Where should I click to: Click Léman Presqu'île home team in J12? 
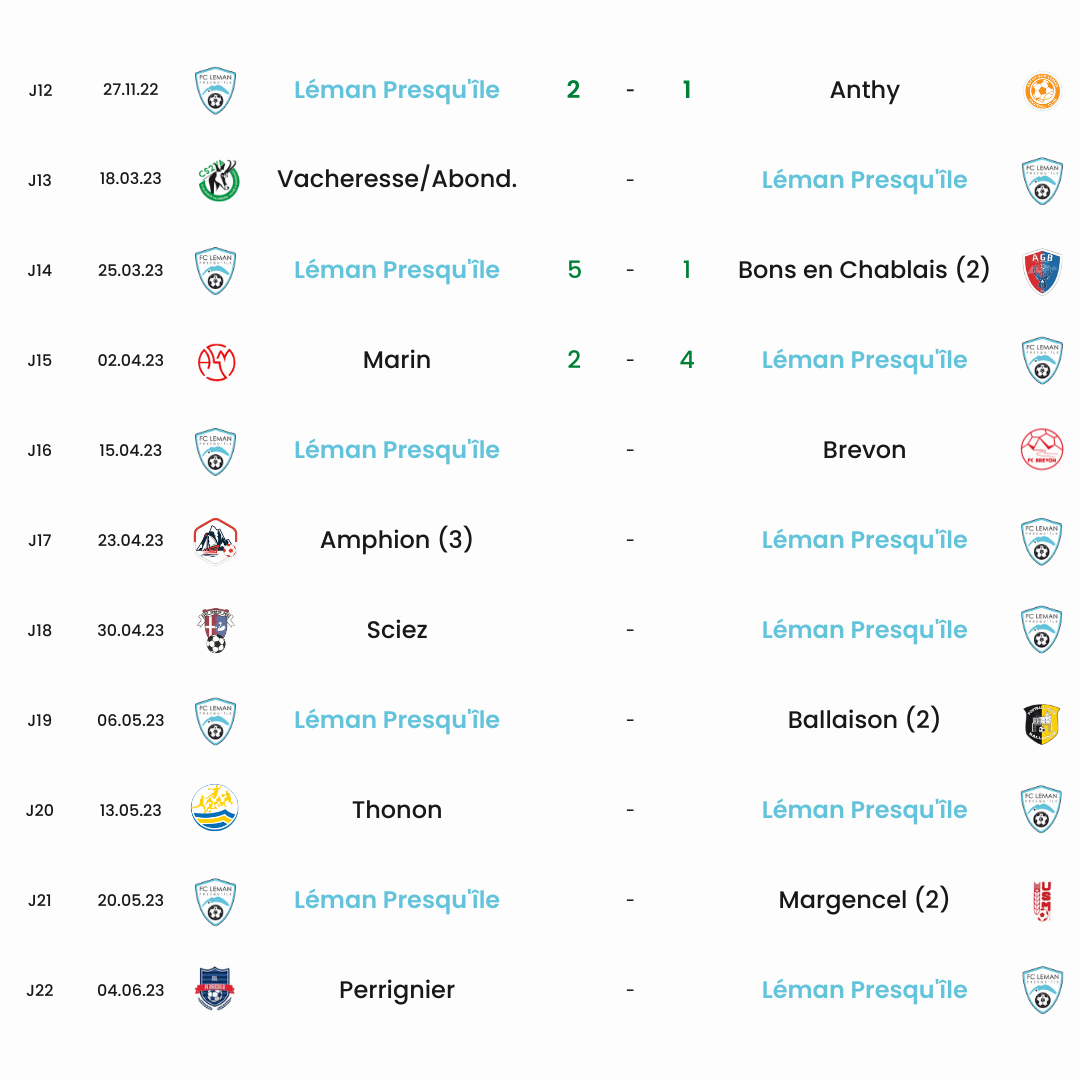397,90
